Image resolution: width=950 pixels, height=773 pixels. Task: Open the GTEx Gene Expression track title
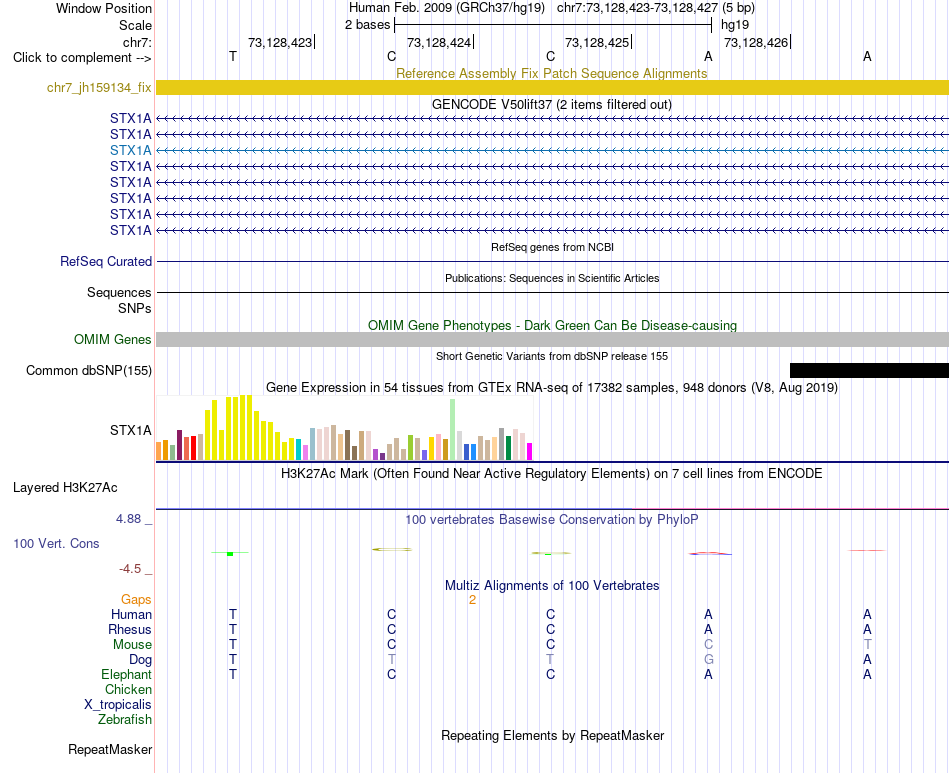point(552,387)
